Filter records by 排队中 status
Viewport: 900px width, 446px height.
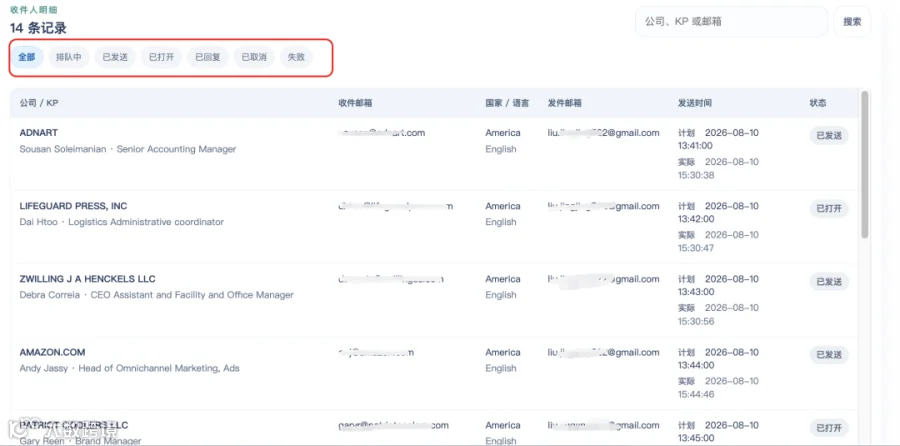coord(69,57)
